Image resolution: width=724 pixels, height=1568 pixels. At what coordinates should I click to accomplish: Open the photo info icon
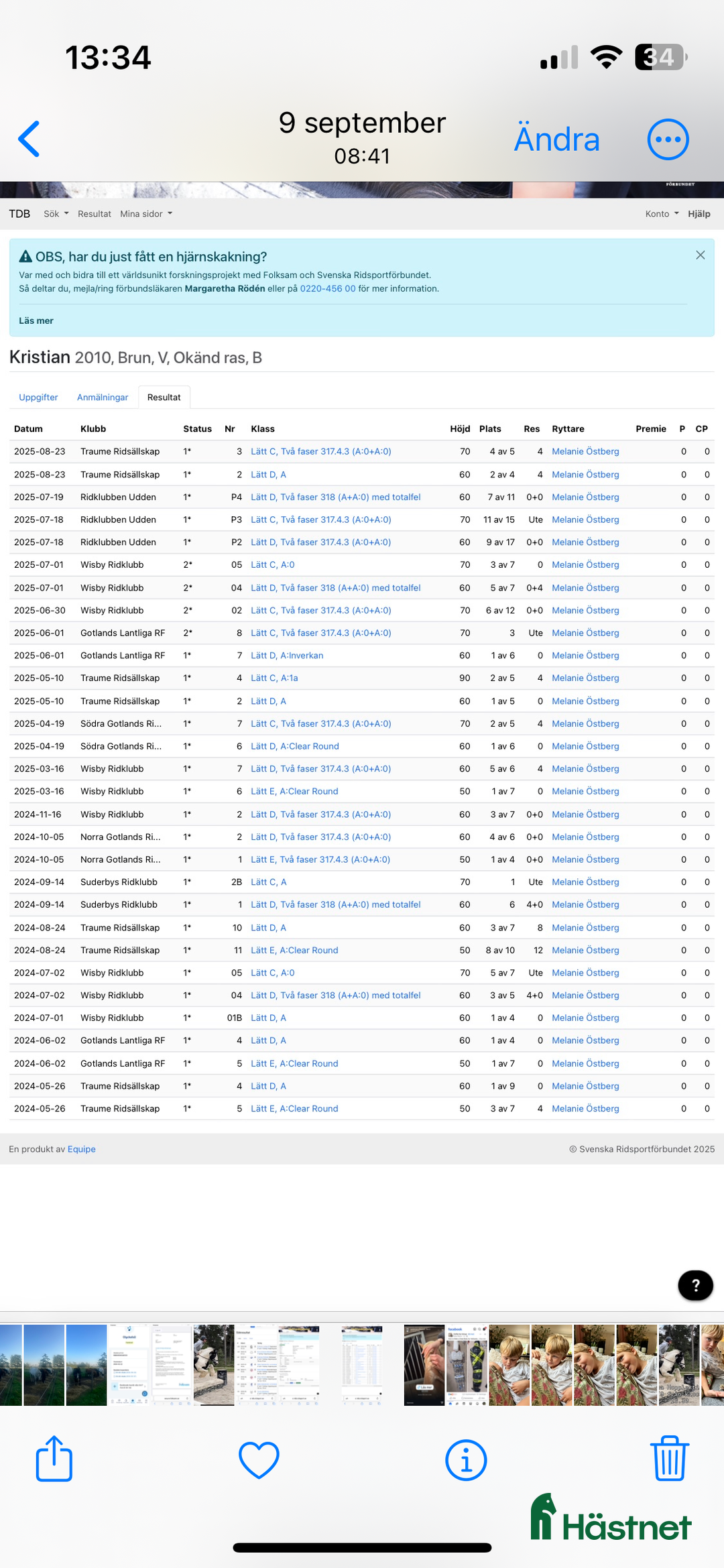tap(466, 1459)
